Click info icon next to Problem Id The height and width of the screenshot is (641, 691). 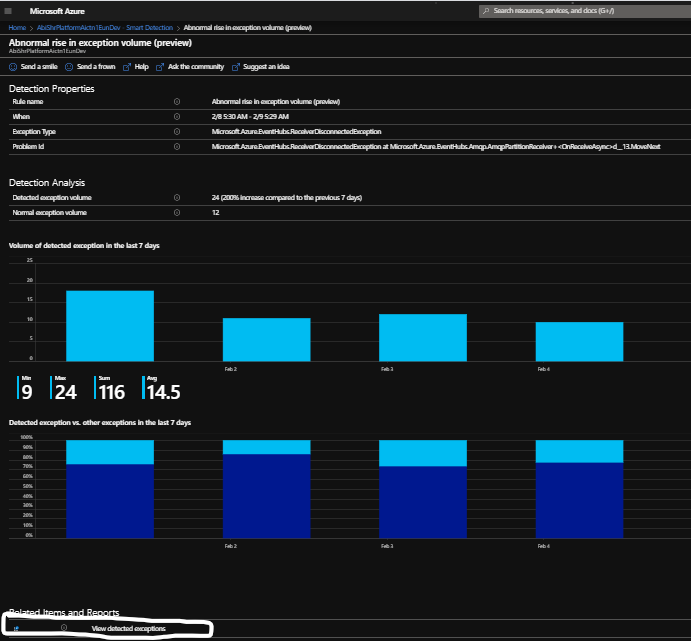[177, 147]
